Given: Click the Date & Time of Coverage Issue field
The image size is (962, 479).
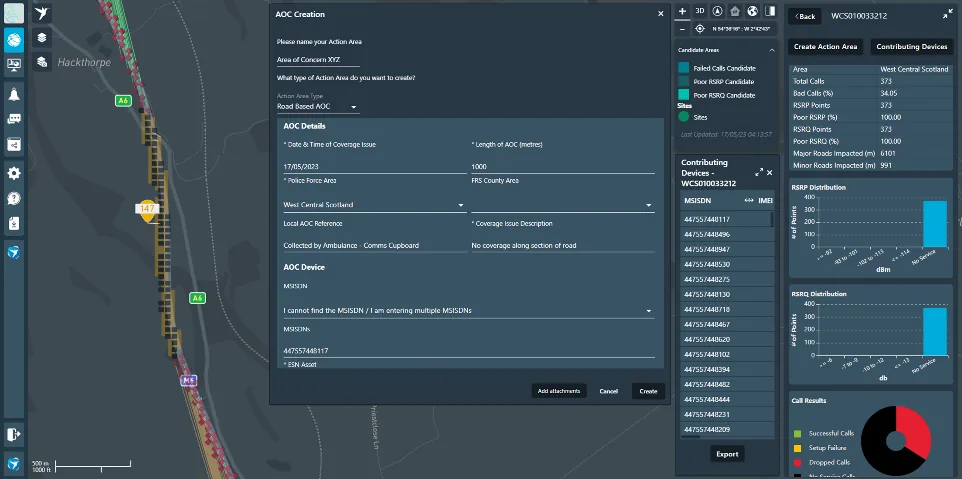Looking at the screenshot, I should [374, 167].
